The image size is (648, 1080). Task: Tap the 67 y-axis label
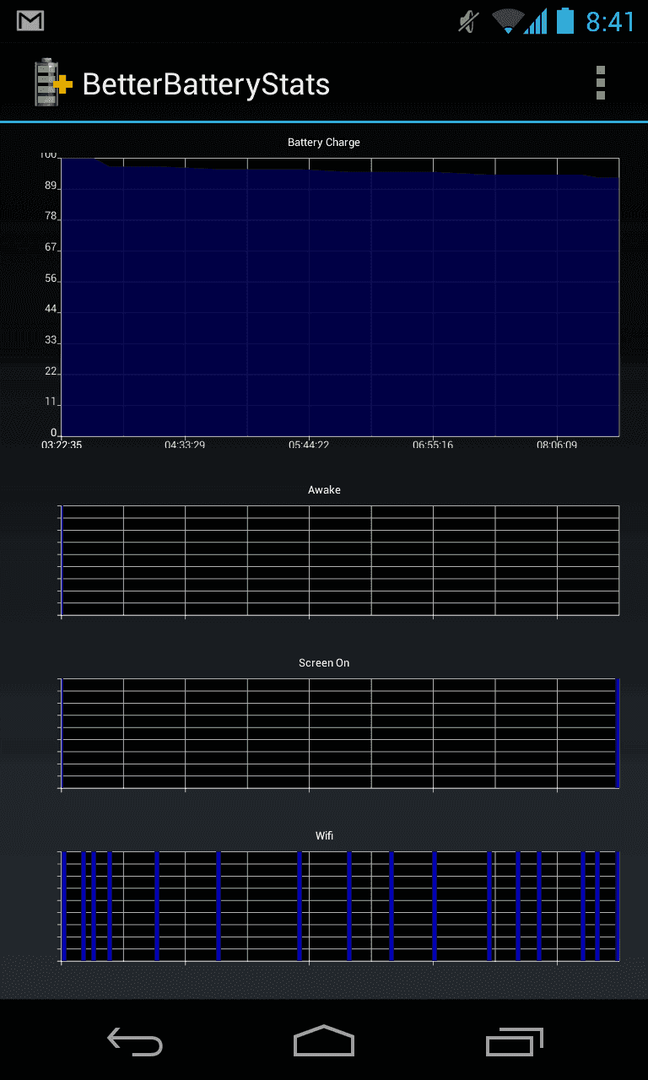click(50, 248)
